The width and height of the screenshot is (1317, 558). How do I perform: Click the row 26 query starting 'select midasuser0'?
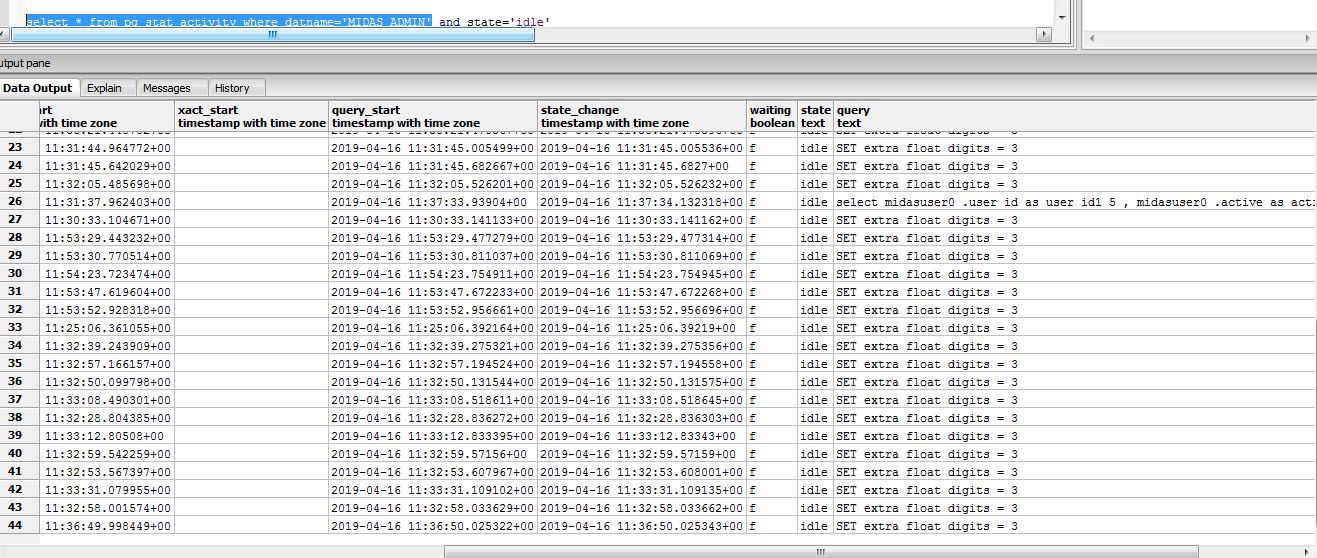coord(1075,201)
